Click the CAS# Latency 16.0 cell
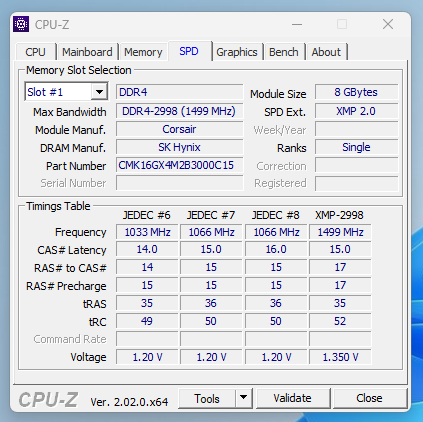 [276, 249]
